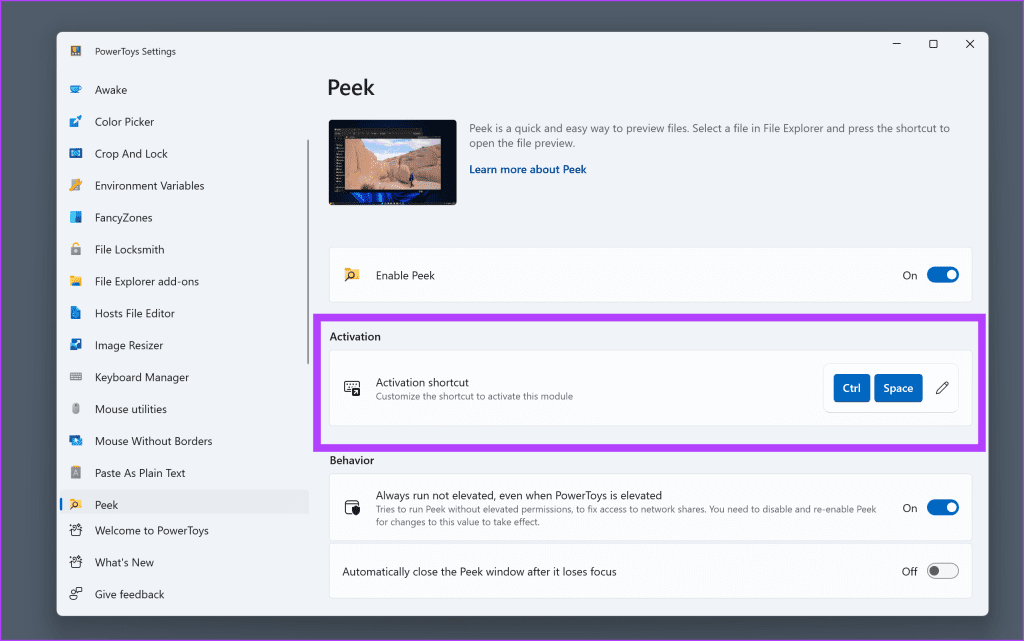Click the Space key button
The height and width of the screenshot is (641, 1024).
(898, 388)
